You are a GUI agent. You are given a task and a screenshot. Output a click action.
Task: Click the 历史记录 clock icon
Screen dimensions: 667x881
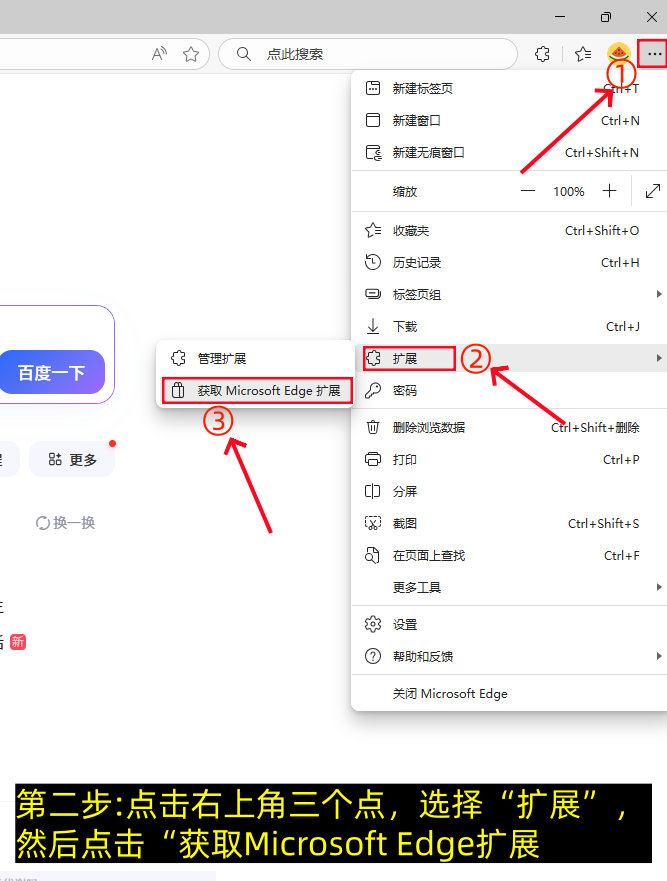click(373, 262)
